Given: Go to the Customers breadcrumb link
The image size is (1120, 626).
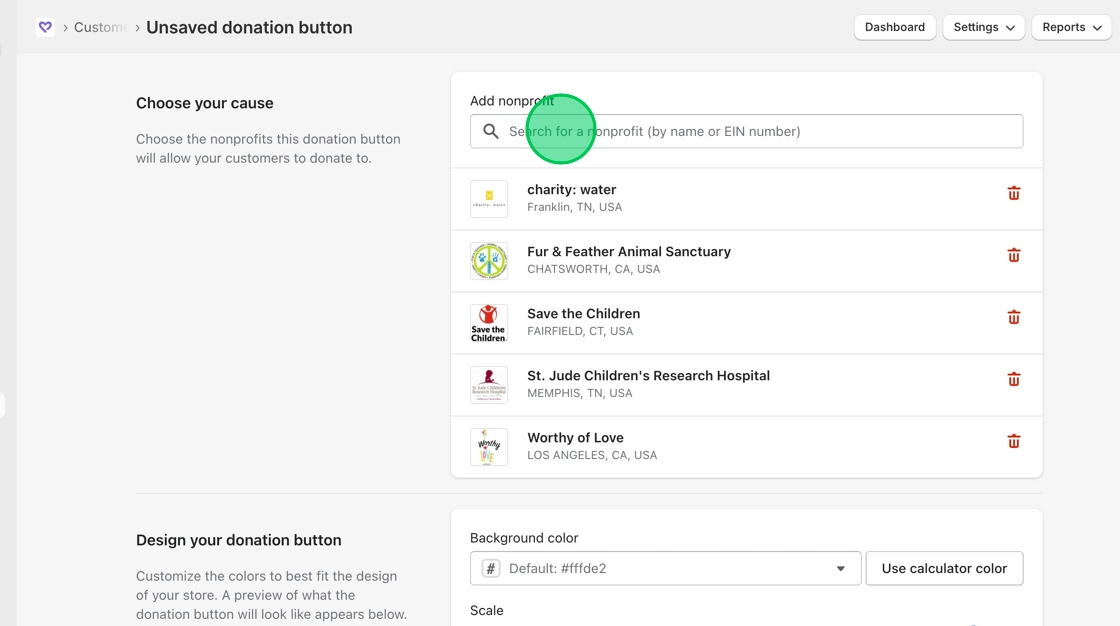Looking at the screenshot, I should pyautogui.click(x=101, y=27).
